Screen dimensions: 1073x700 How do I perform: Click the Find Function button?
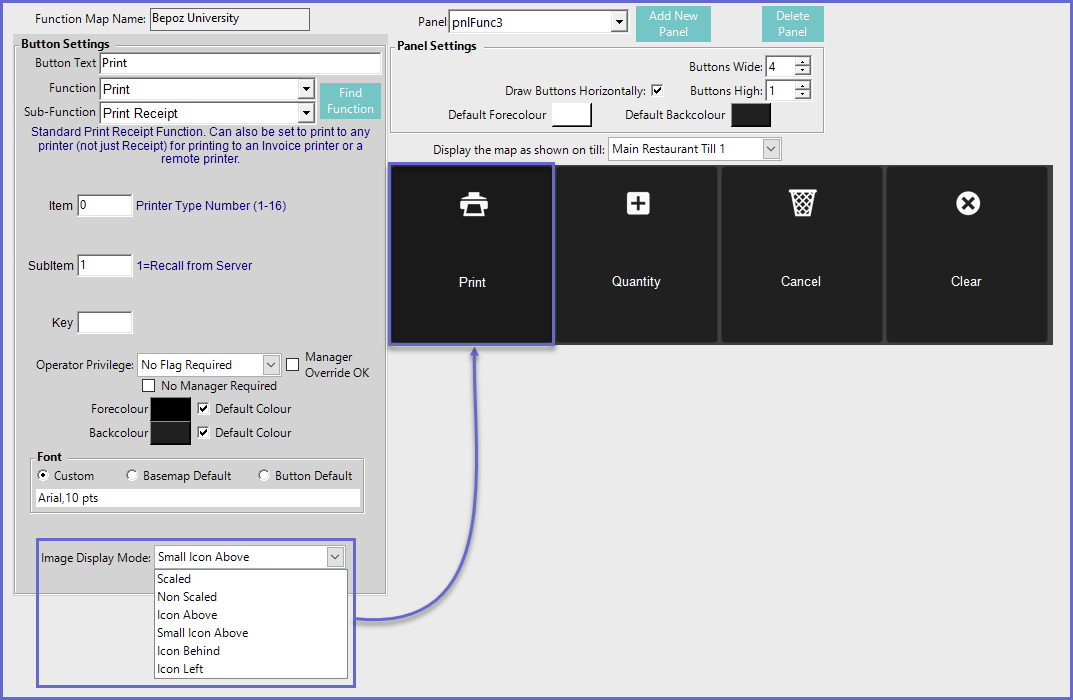pos(350,101)
